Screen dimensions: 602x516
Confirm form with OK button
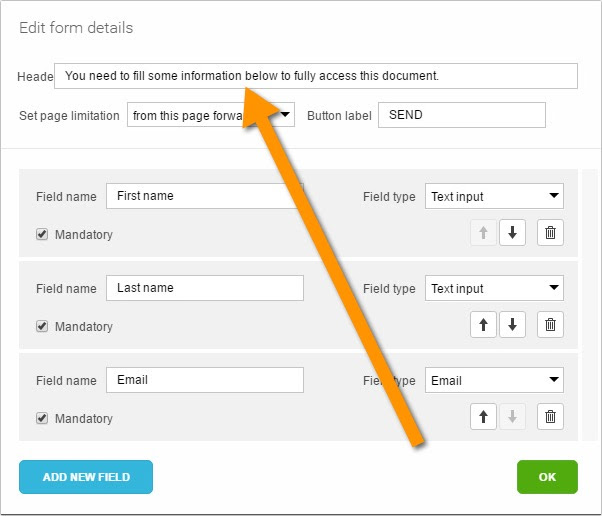pos(547,477)
